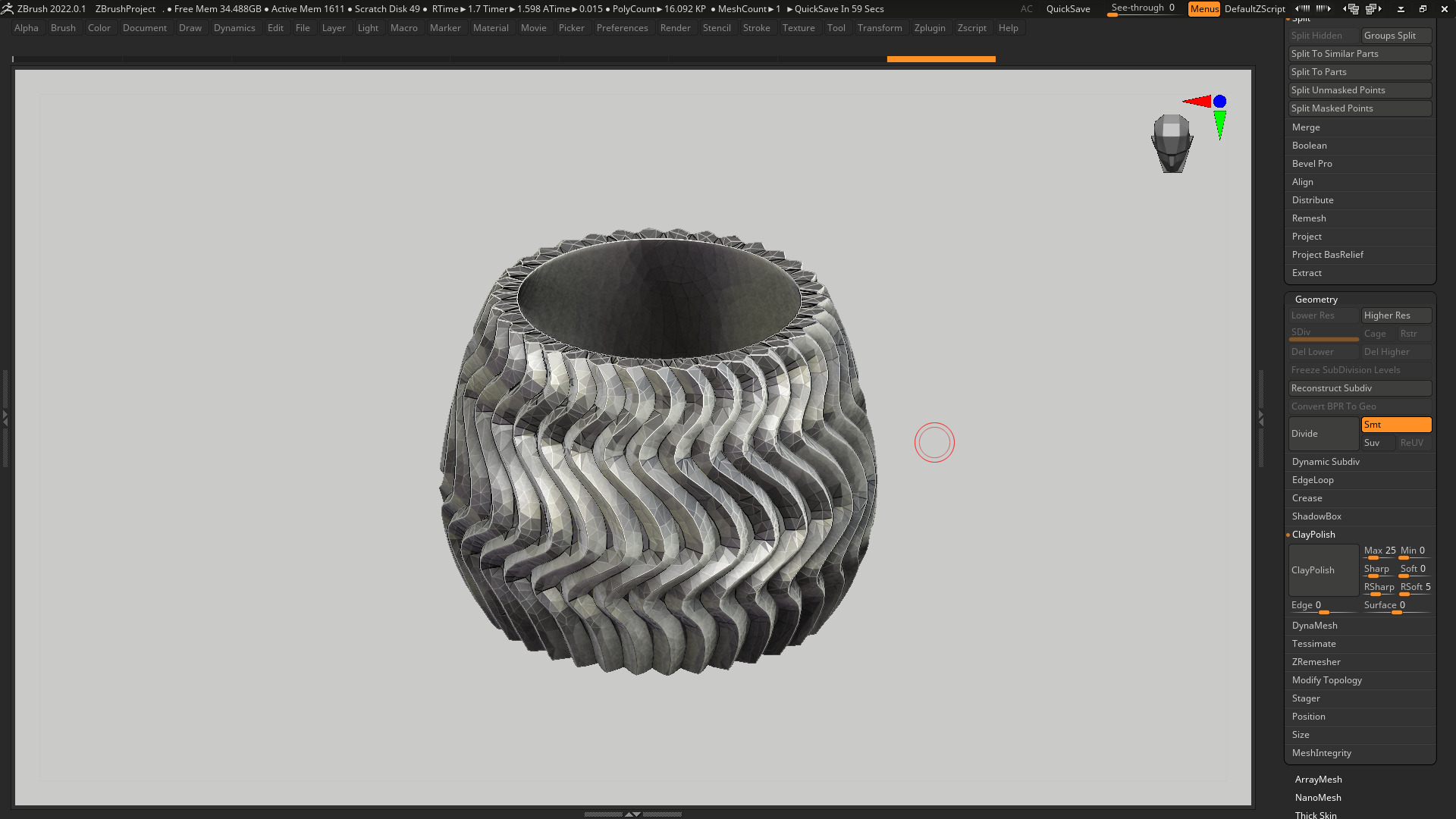
Task: Click Split Masked Points button
Action: (1360, 108)
